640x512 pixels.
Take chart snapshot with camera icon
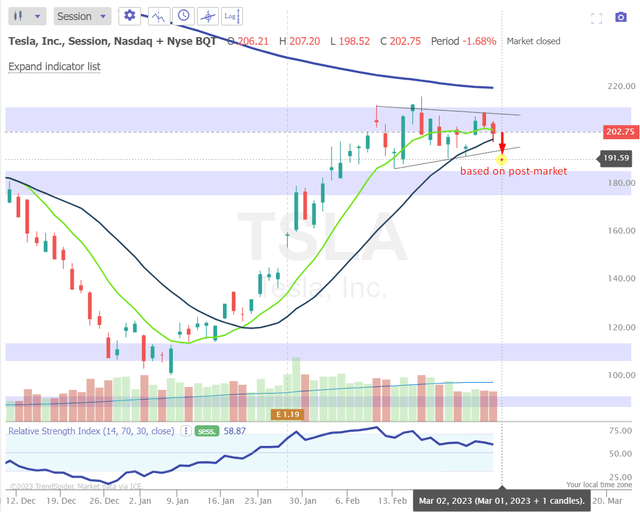(x=621, y=17)
